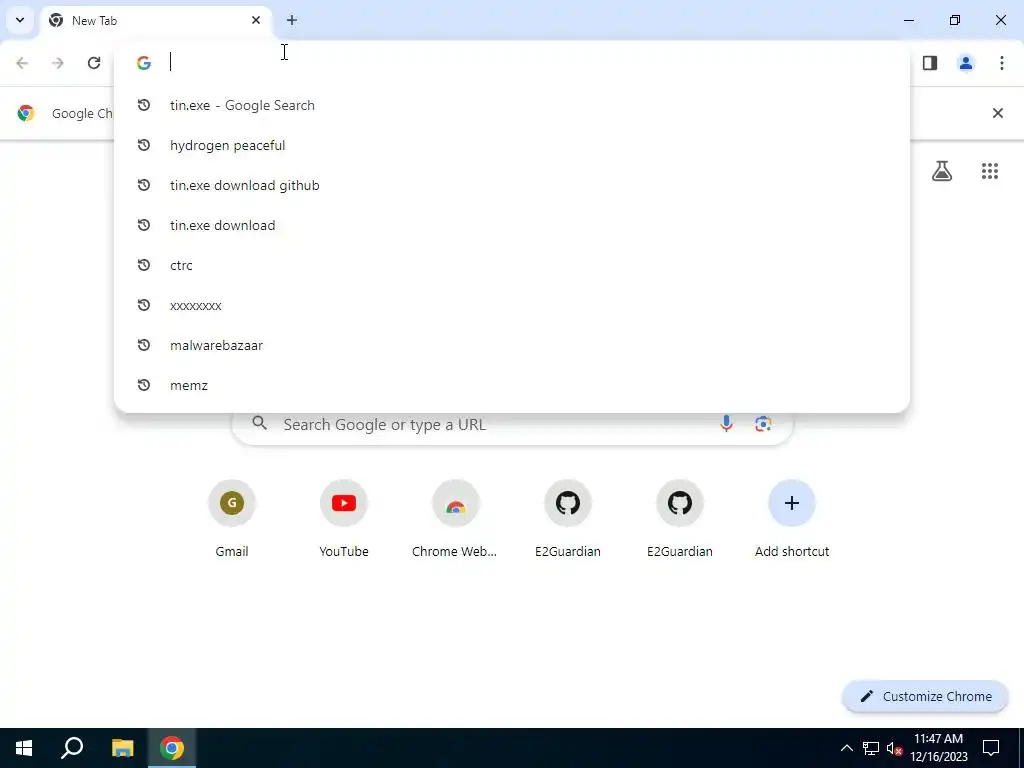Reload the page

coord(94,63)
